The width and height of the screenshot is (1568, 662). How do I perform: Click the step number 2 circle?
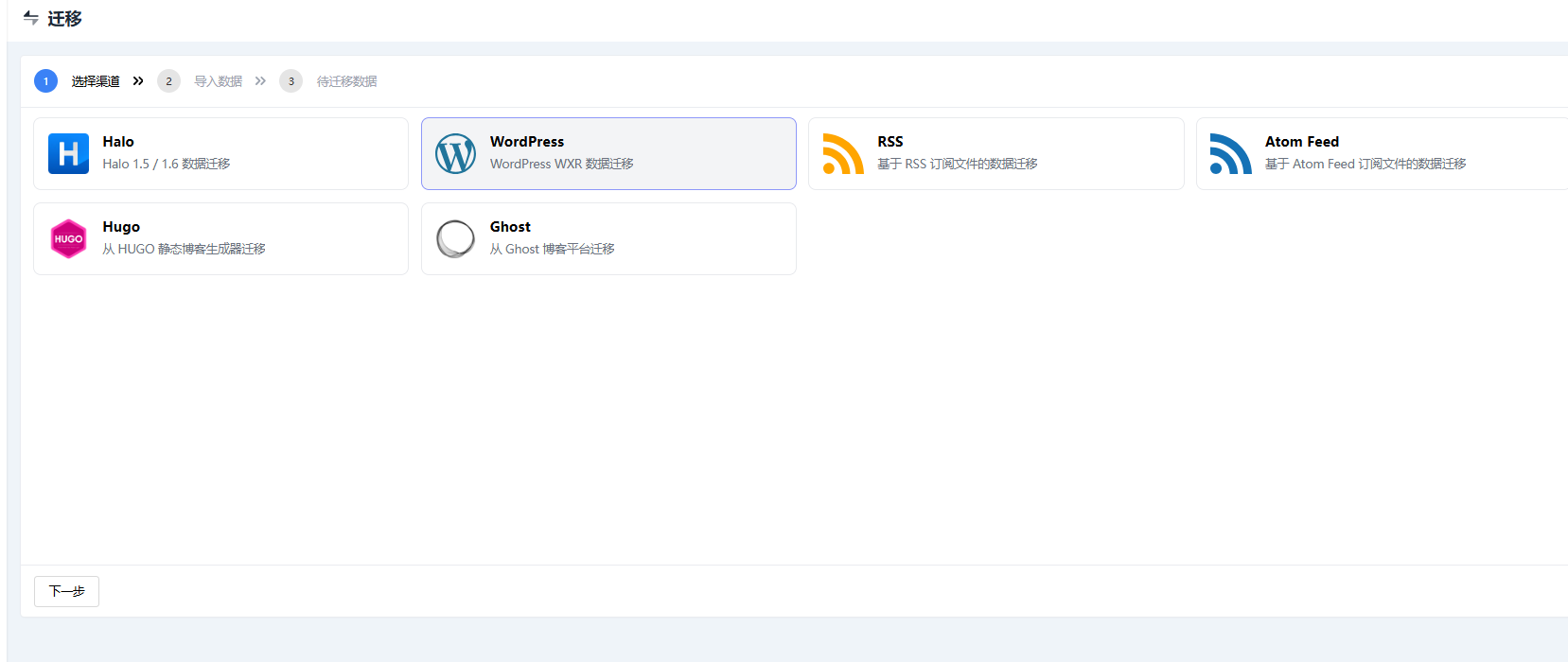point(168,81)
